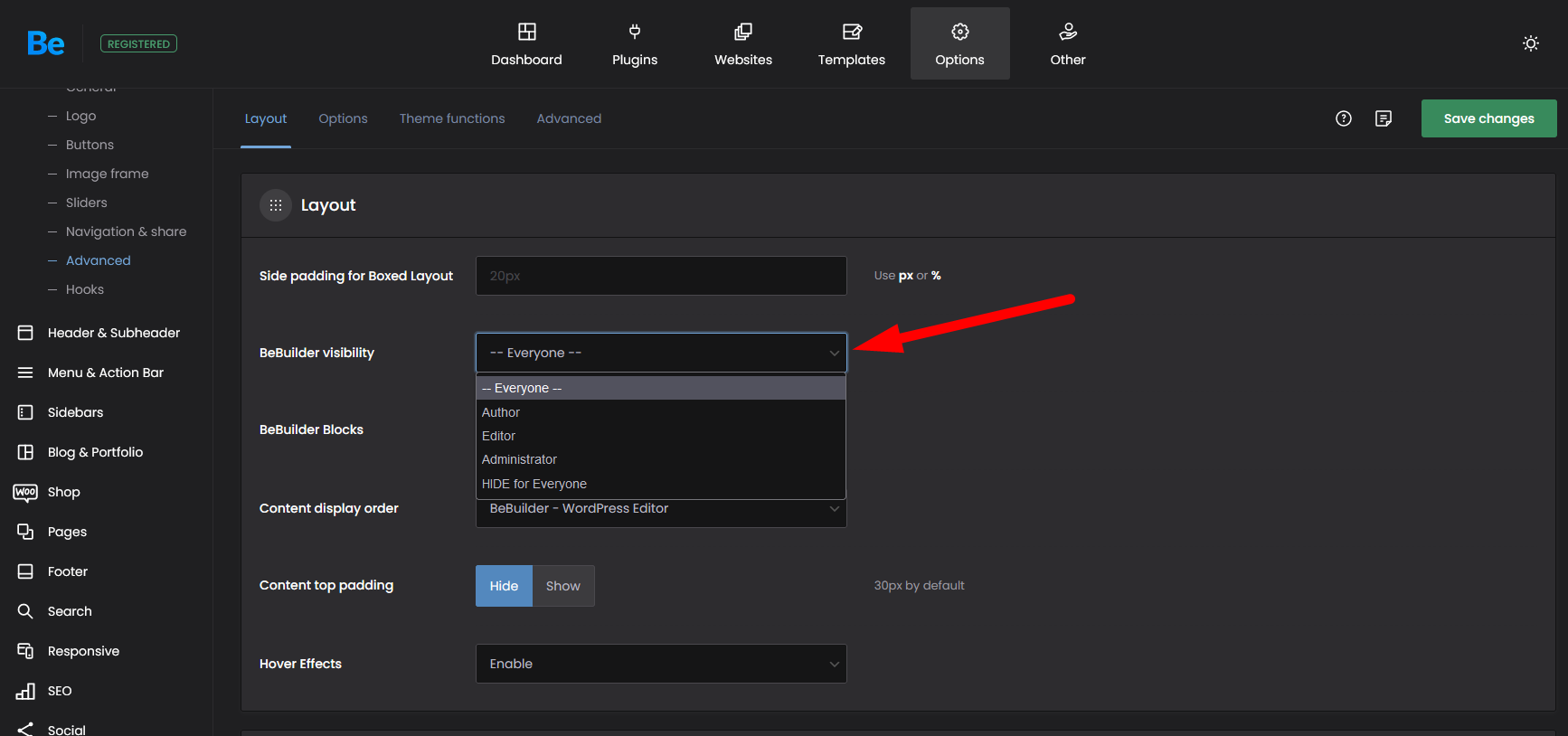Image resolution: width=1568 pixels, height=736 pixels.
Task: Select Advanced in the sidebar
Action: point(98,260)
